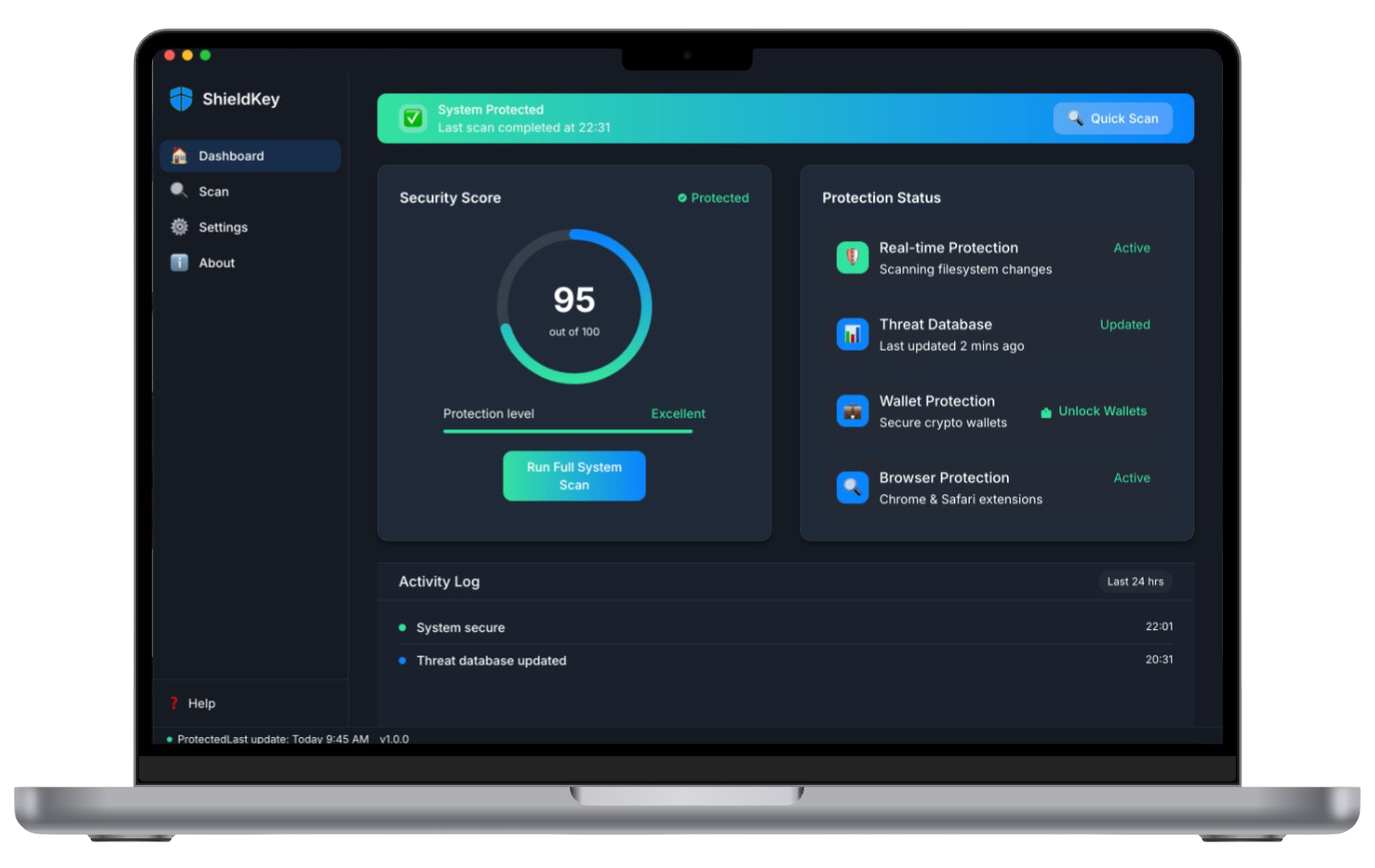The image size is (1375, 868).
Task: Click the Last 24 hrs filter pill
Action: coord(1135,581)
